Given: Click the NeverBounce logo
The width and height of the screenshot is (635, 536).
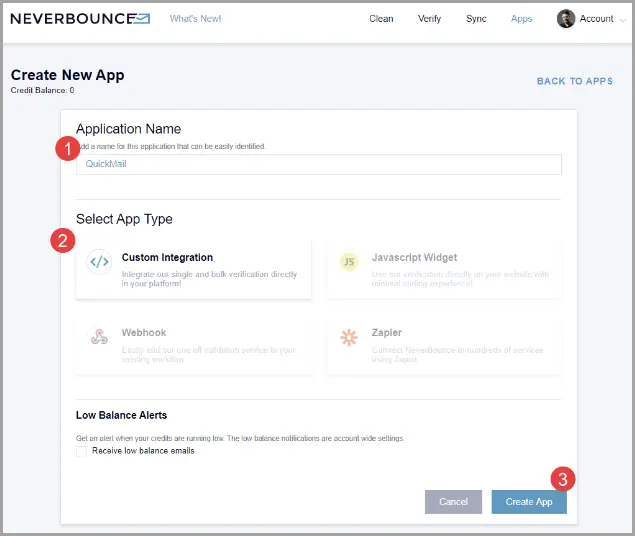Looking at the screenshot, I should (x=80, y=19).
